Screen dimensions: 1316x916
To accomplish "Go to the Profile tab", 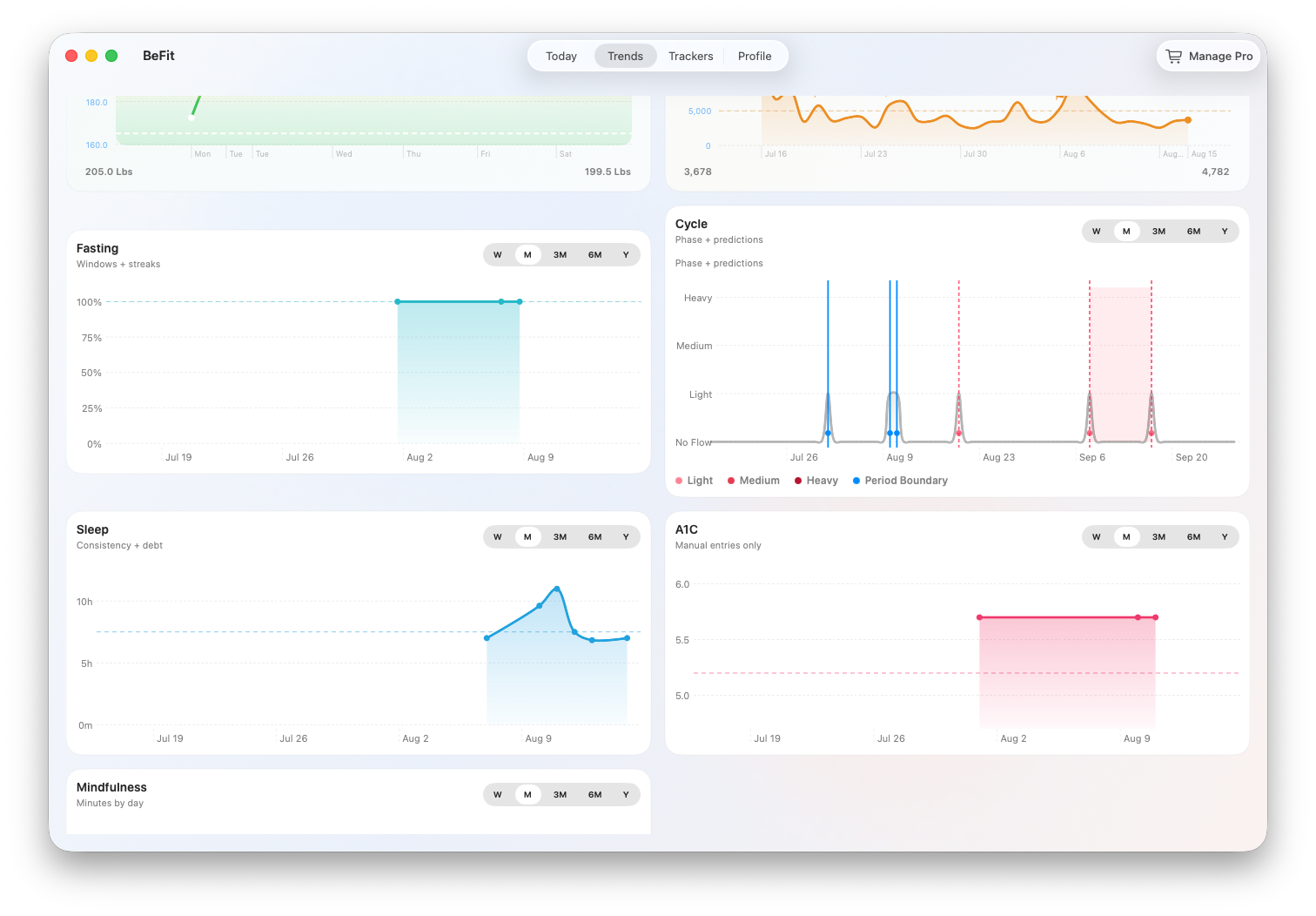I will point(755,56).
